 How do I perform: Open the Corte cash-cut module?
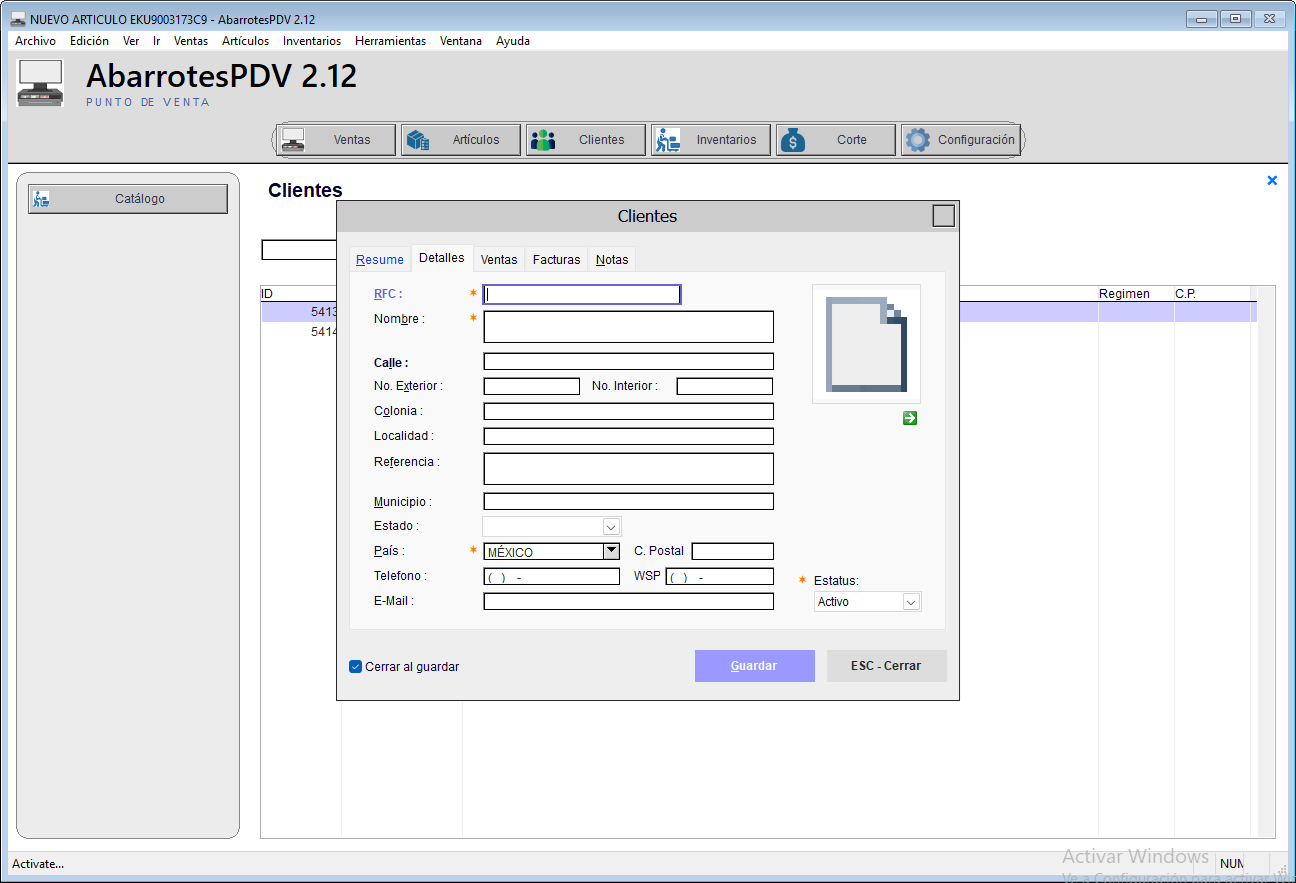point(836,140)
